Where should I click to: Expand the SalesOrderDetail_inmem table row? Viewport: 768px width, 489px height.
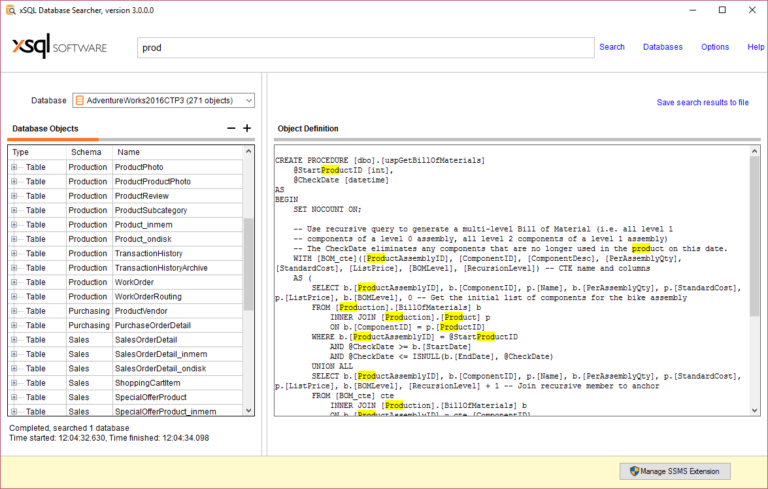point(14,354)
